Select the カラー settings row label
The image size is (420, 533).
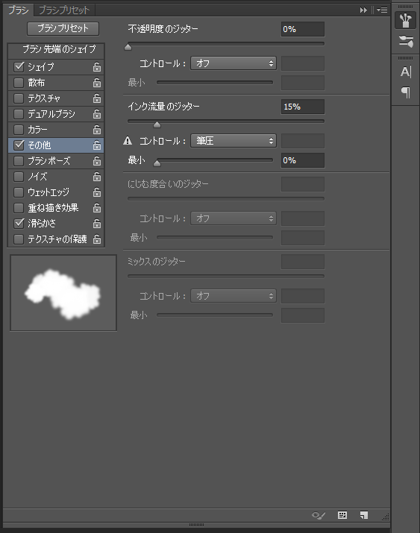coord(38,130)
